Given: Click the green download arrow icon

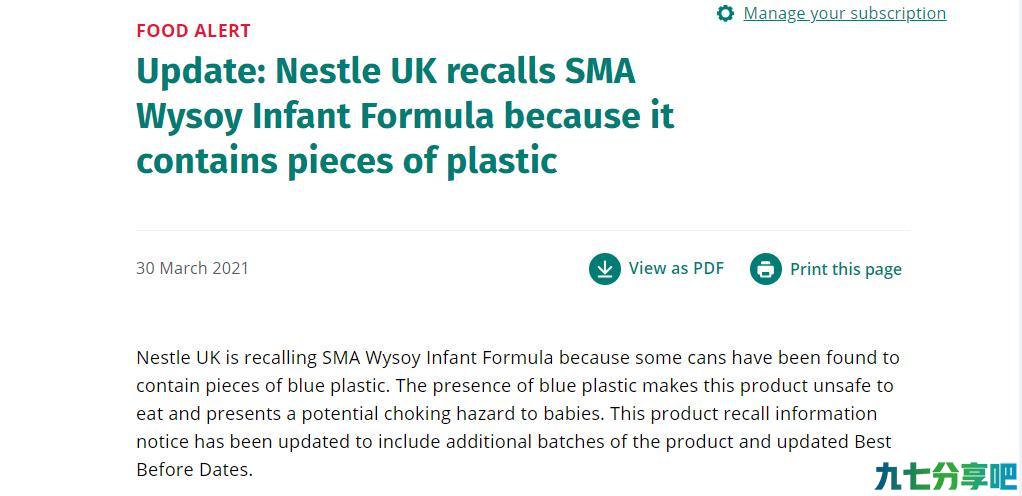Looking at the screenshot, I should click(x=605, y=269).
